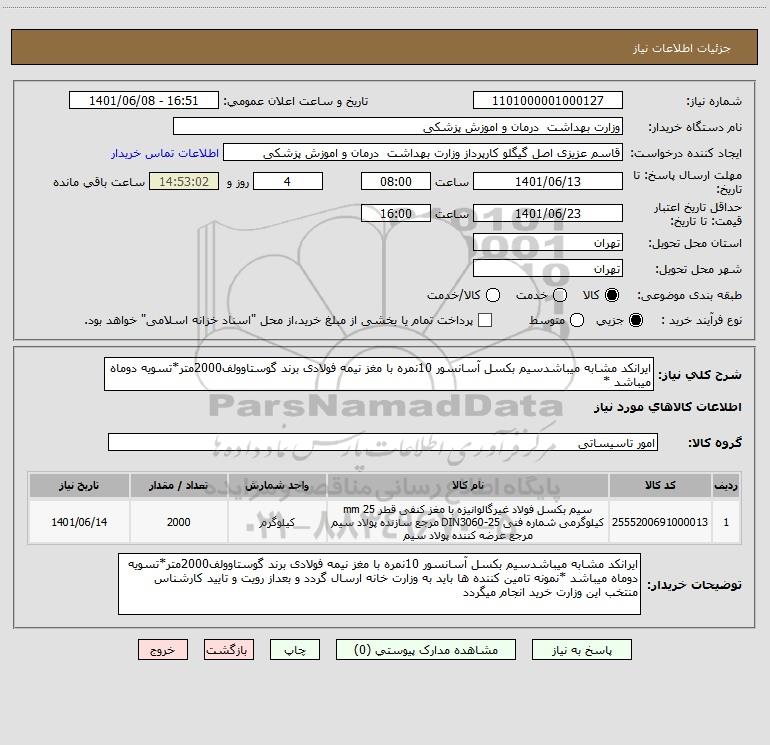770x745 pixels.
Task: Click the شماره نیاز field 1101000001000127
Action: pos(548,100)
